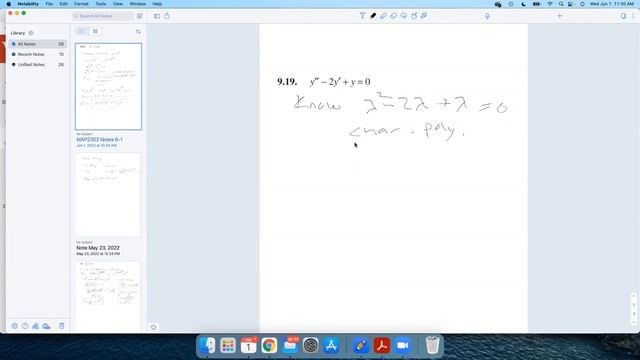This screenshot has width=640, height=360.
Task: Open Spotlight search in menu bar
Action: (x=561, y=4)
